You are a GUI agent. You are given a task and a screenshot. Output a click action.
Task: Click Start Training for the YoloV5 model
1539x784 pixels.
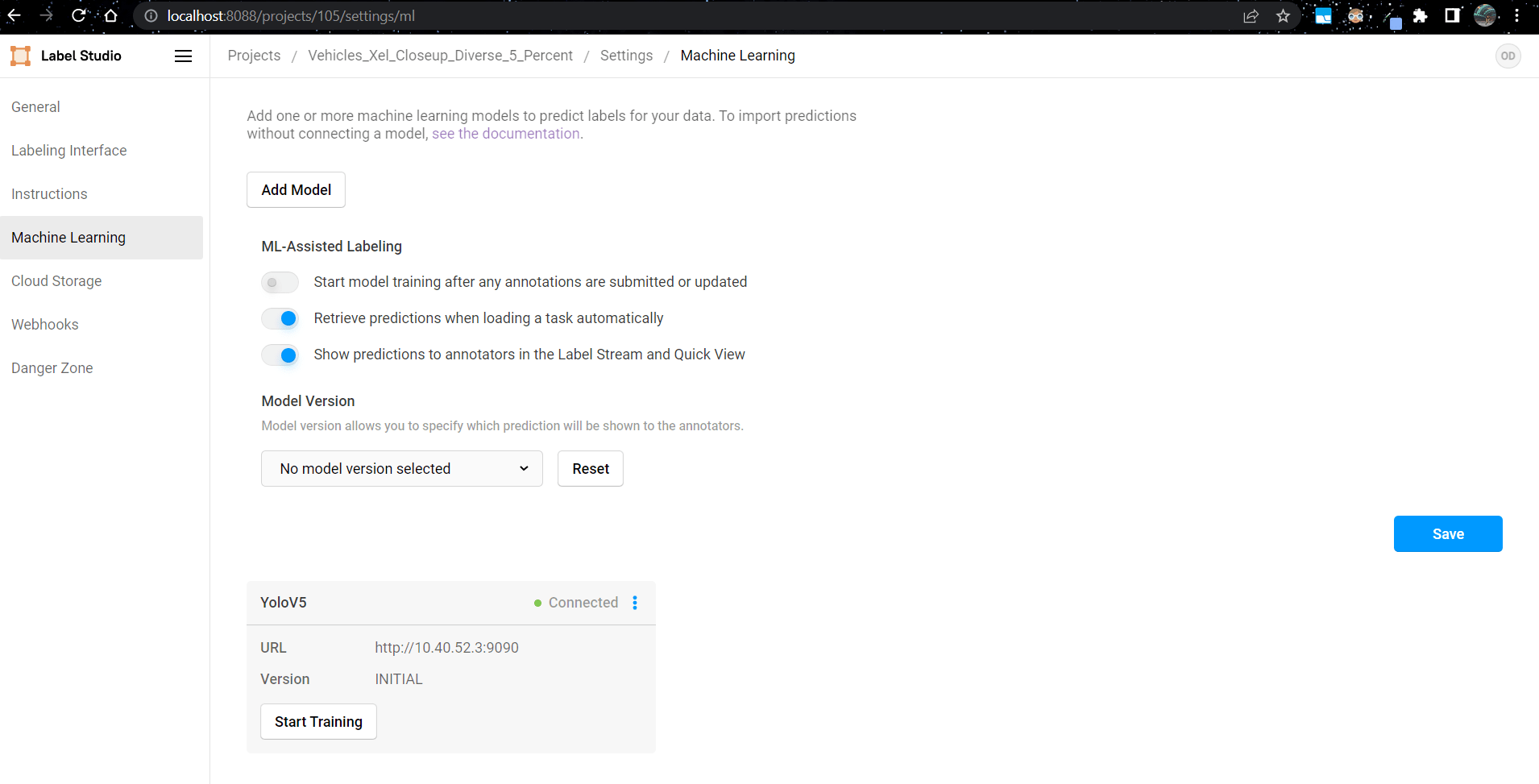point(318,721)
